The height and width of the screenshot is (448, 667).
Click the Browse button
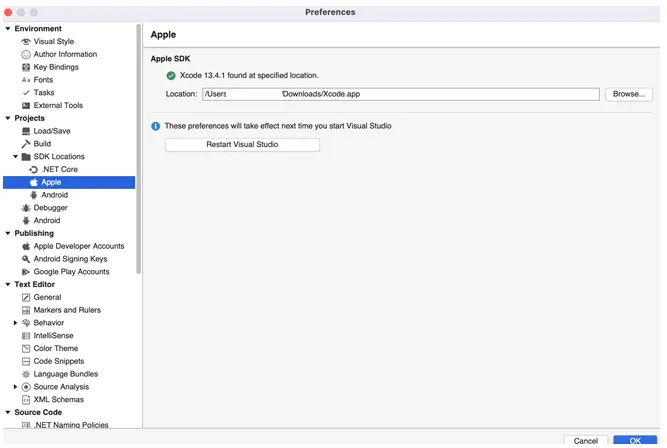click(628, 94)
